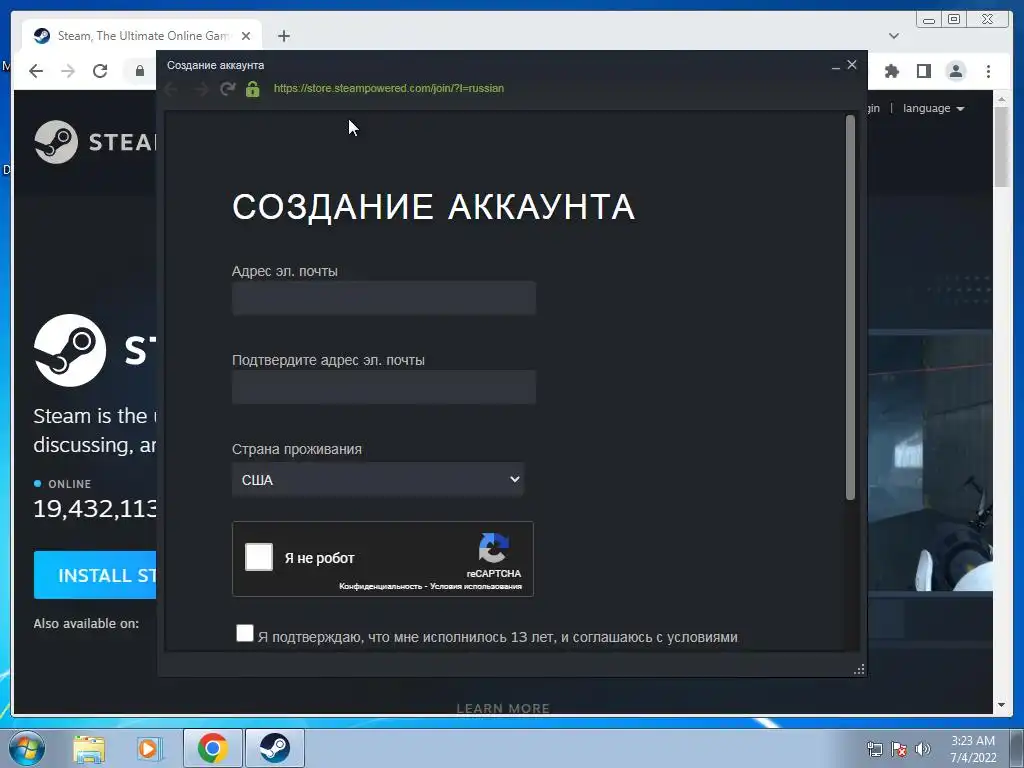
Task: Check the Я не робот reCAPTCHA box
Action: point(259,557)
